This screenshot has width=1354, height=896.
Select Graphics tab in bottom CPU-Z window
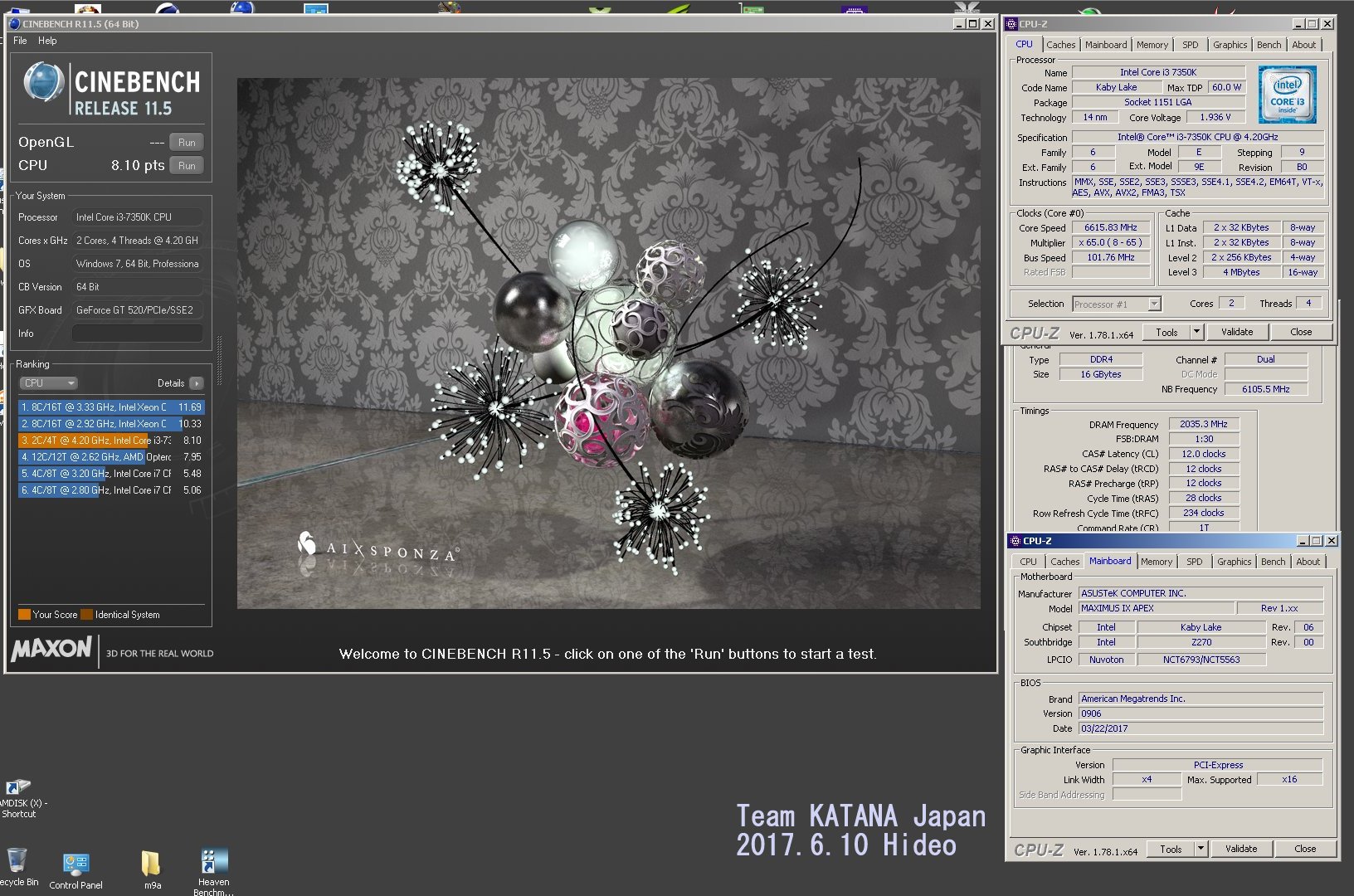1234,562
